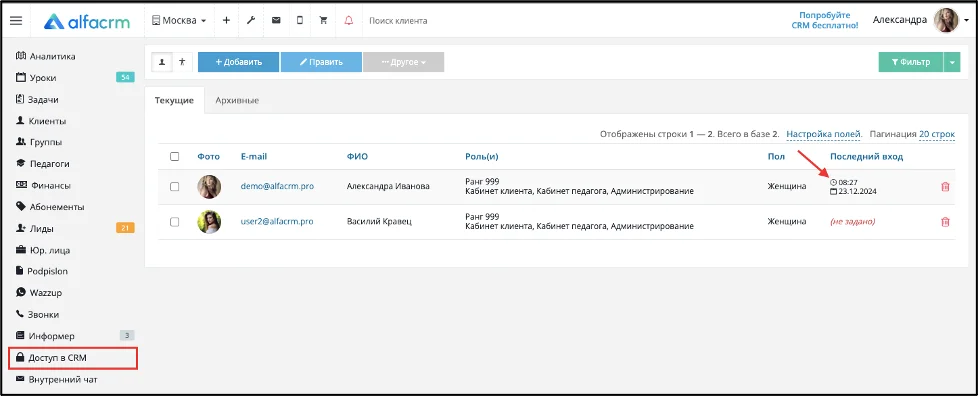This screenshot has height=397, width=979.
Task: Open Финансы in sidebar
Action: pyautogui.click(x=42, y=185)
